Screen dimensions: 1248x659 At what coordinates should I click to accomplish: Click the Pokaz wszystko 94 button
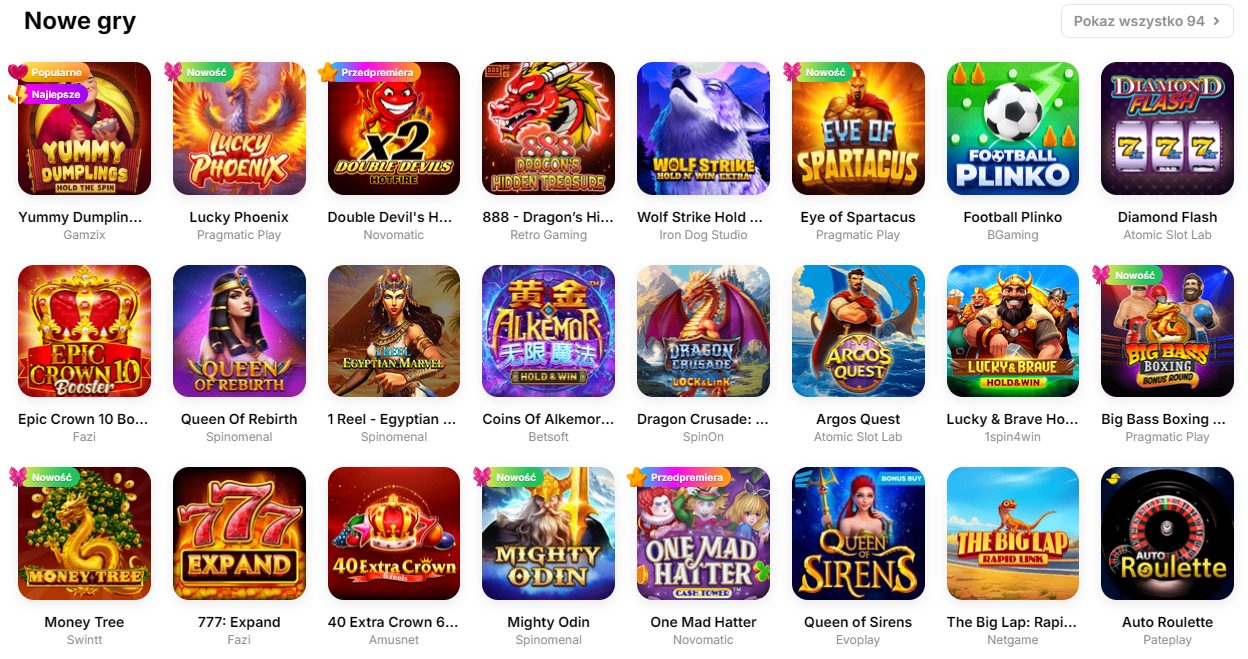point(1147,21)
